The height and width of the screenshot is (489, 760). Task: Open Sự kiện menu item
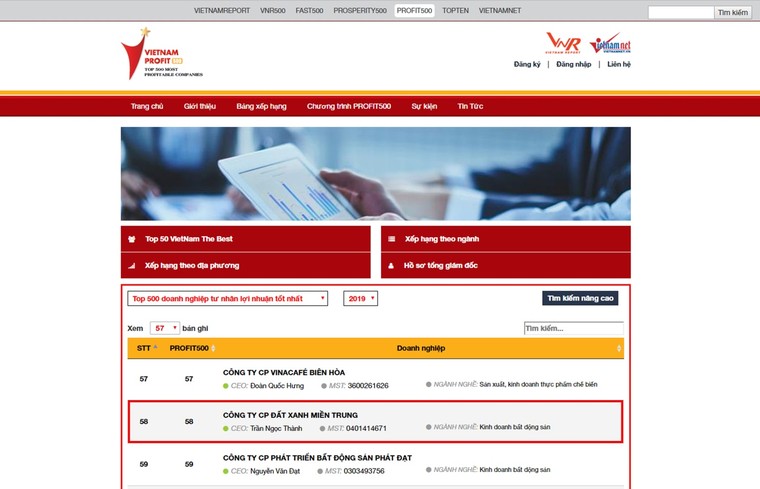coord(424,106)
